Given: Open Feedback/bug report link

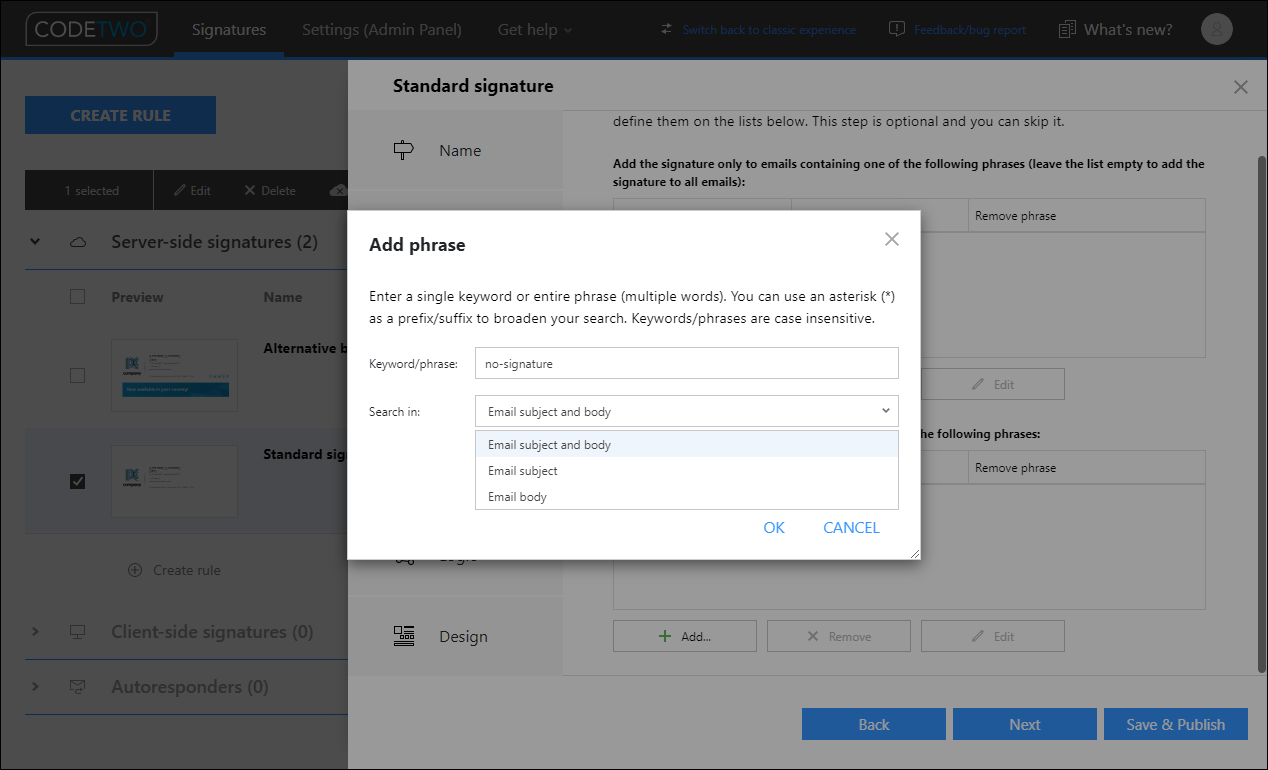Looking at the screenshot, I should tap(970, 30).
